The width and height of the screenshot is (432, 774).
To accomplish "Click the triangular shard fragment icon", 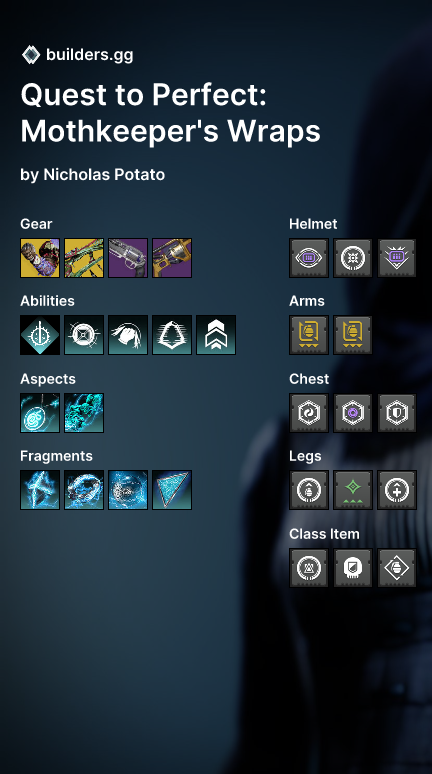I will (172, 490).
